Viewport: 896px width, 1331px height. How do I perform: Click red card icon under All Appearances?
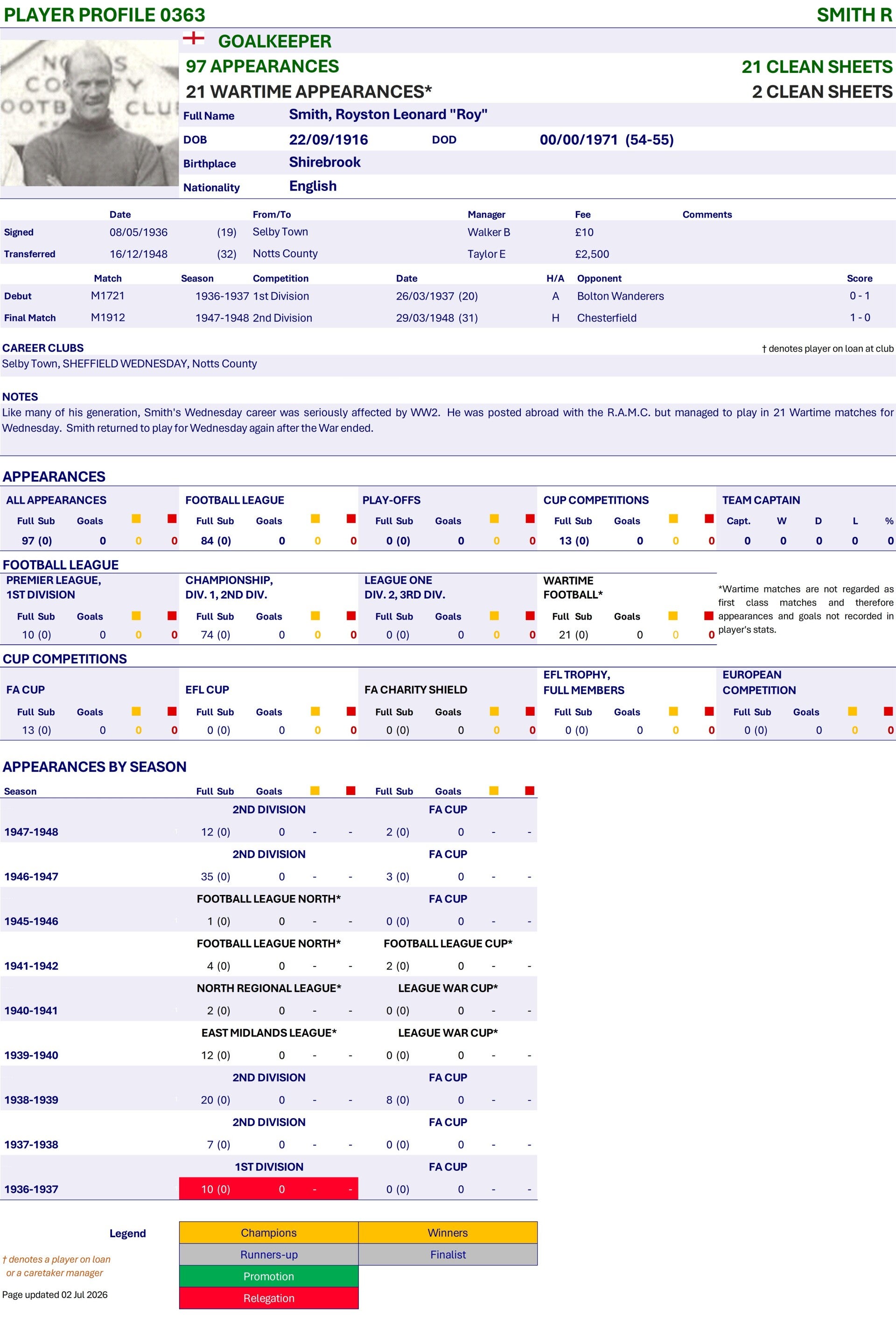point(172,519)
